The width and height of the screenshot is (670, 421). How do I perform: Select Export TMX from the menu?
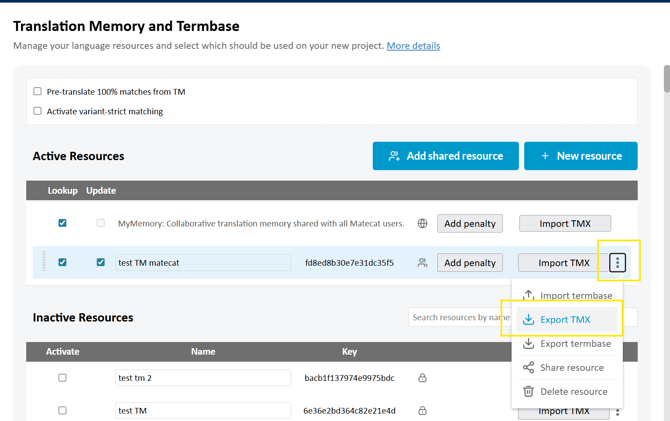(x=565, y=320)
